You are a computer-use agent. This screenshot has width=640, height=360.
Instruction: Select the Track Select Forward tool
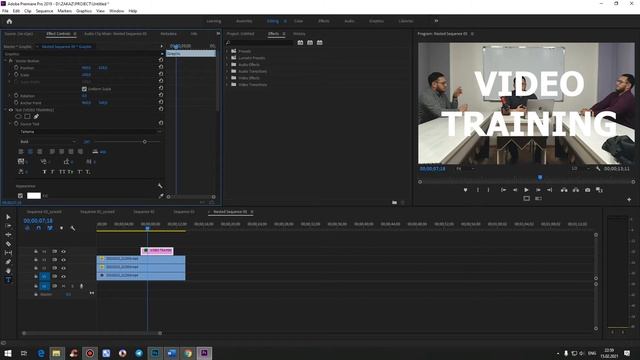tap(8, 226)
